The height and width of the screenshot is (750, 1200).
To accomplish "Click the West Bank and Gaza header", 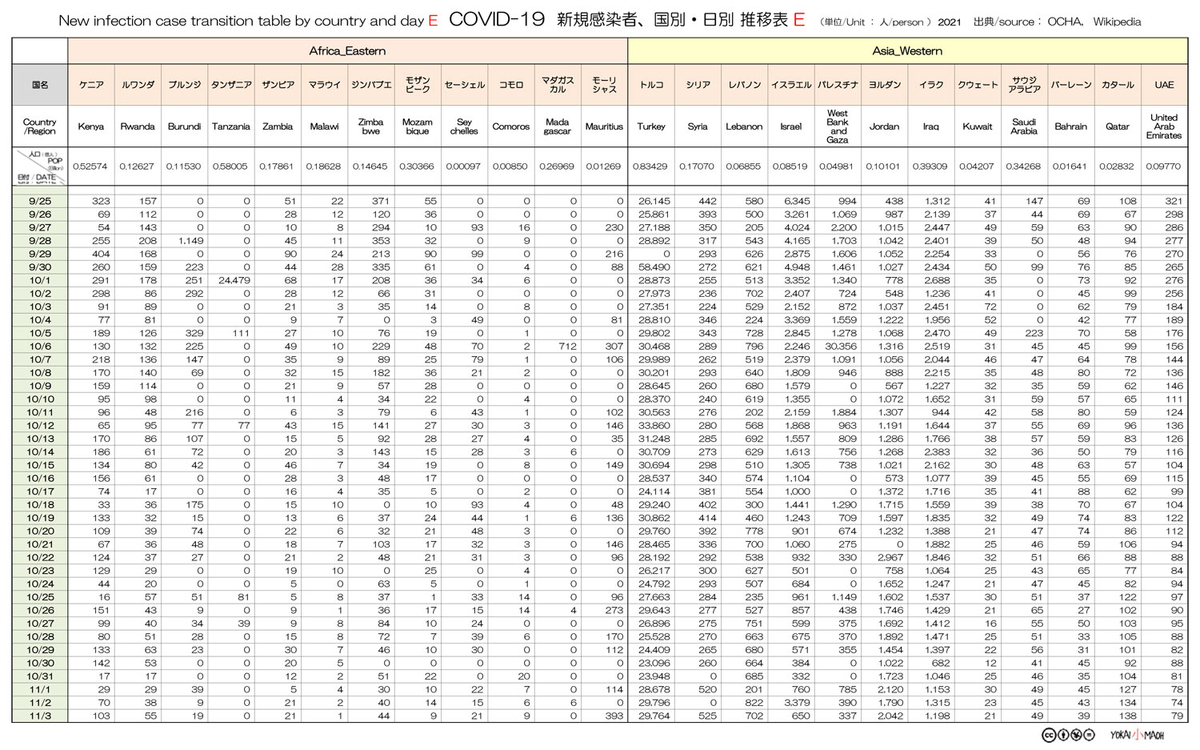I will pyautogui.click(x=838, y=127).
